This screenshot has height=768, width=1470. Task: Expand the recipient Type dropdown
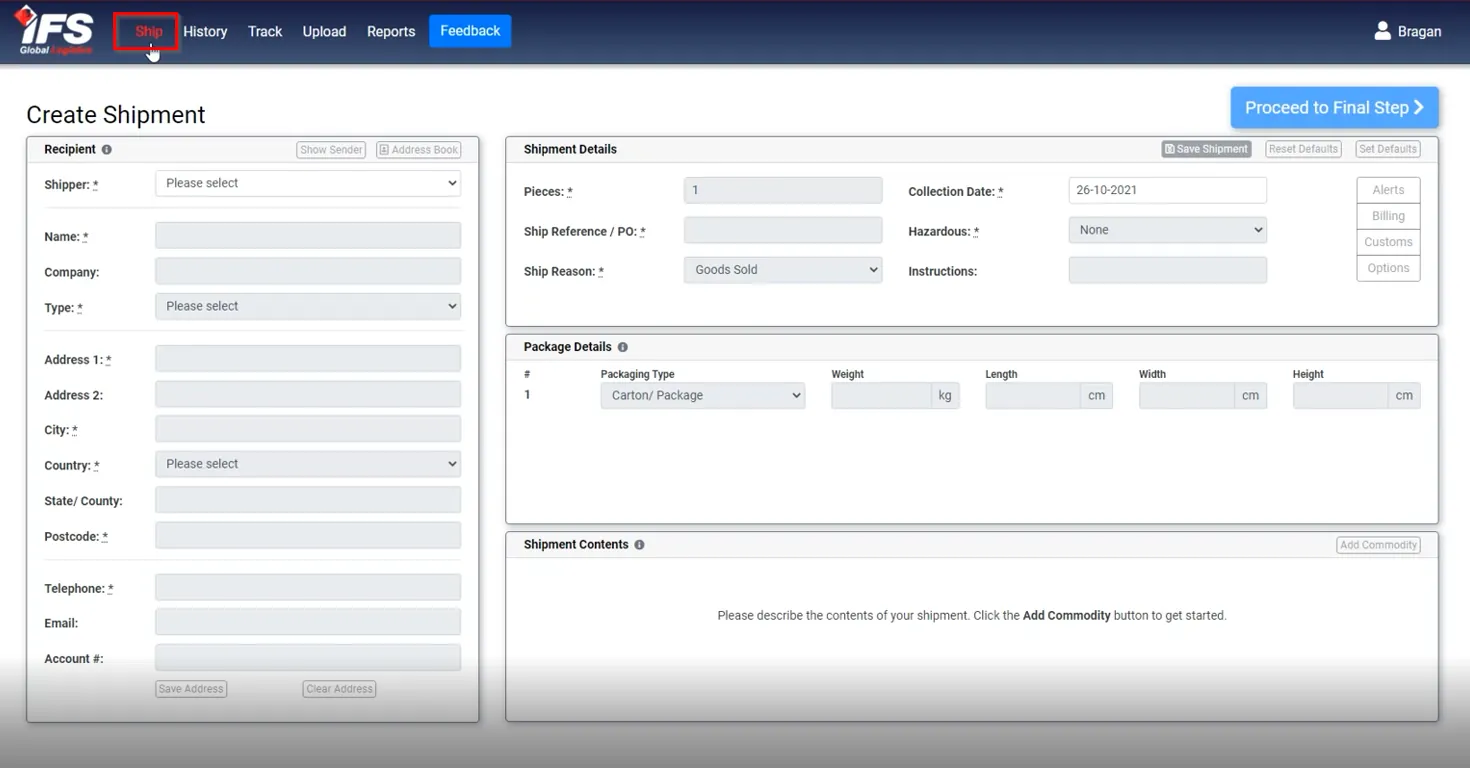308,306
